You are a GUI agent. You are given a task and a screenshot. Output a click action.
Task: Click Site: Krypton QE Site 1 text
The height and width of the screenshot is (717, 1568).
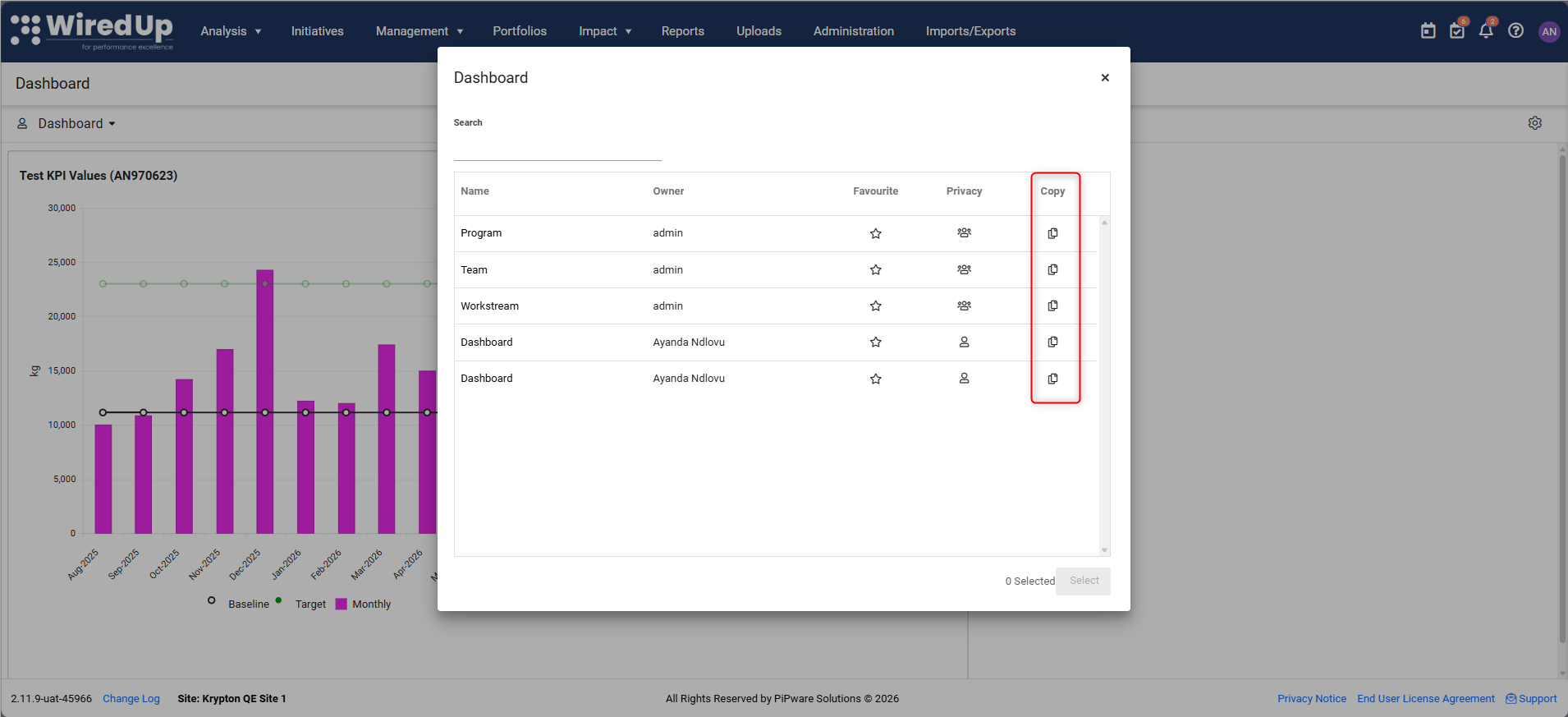point(232,699)
